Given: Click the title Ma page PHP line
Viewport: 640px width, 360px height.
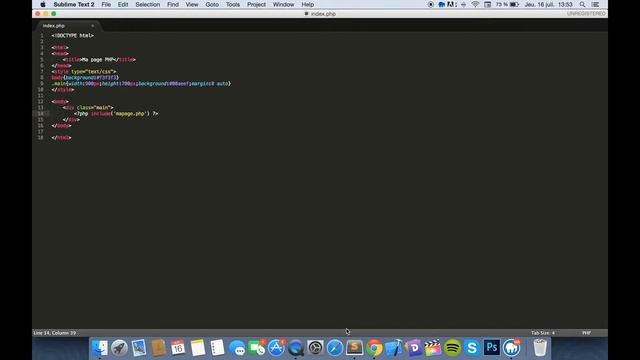Looking at the screenshot, I should [99, 60].
